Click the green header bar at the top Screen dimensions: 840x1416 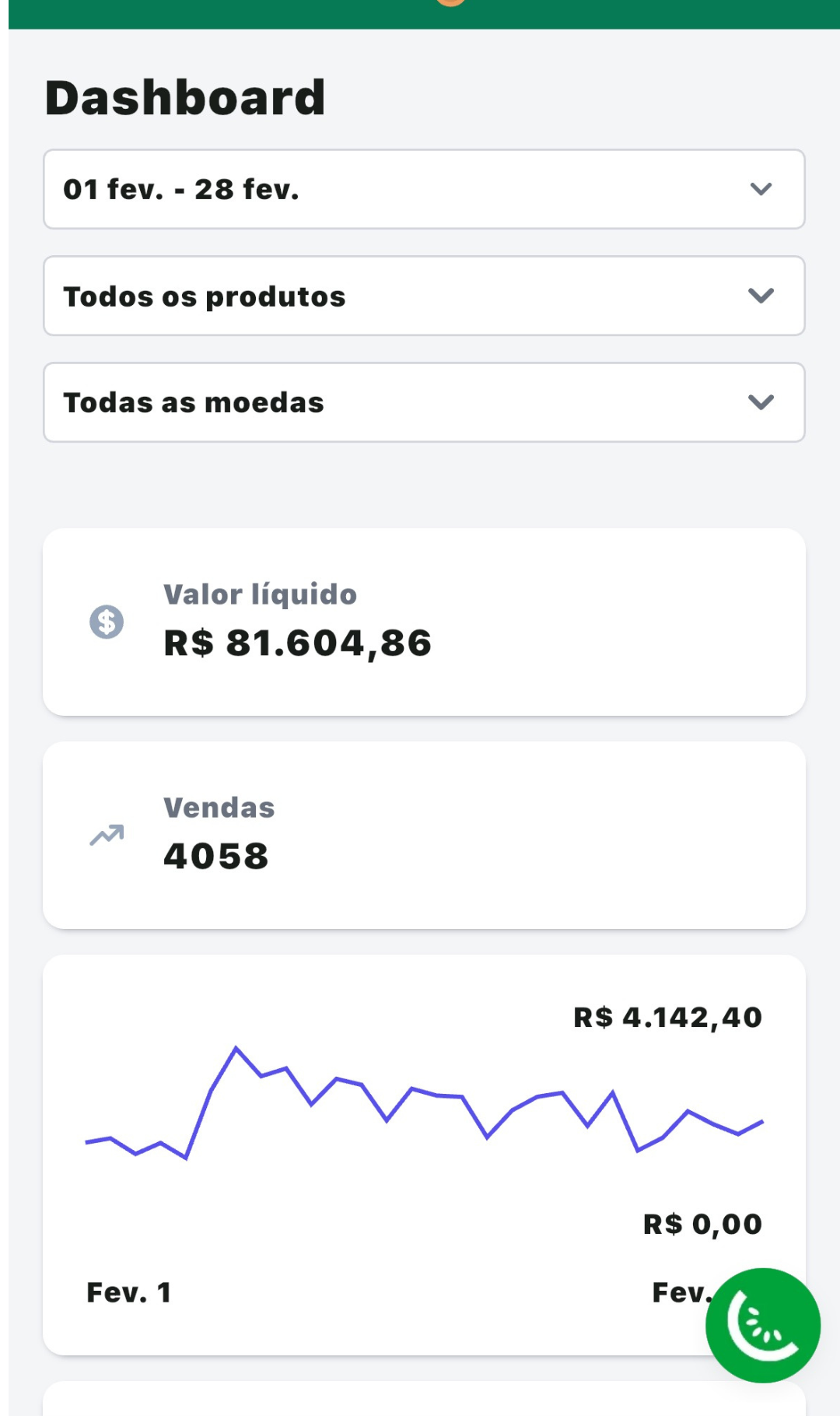coord(424,14)
